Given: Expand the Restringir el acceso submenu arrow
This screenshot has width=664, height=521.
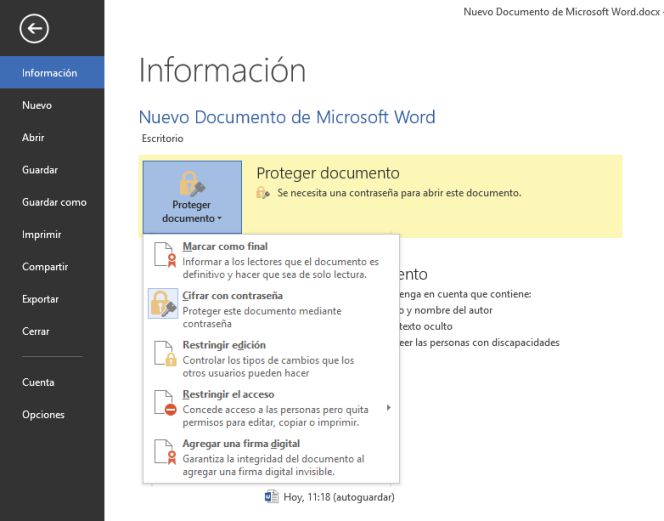Looking at the screenshot, I should click(388, 408).
